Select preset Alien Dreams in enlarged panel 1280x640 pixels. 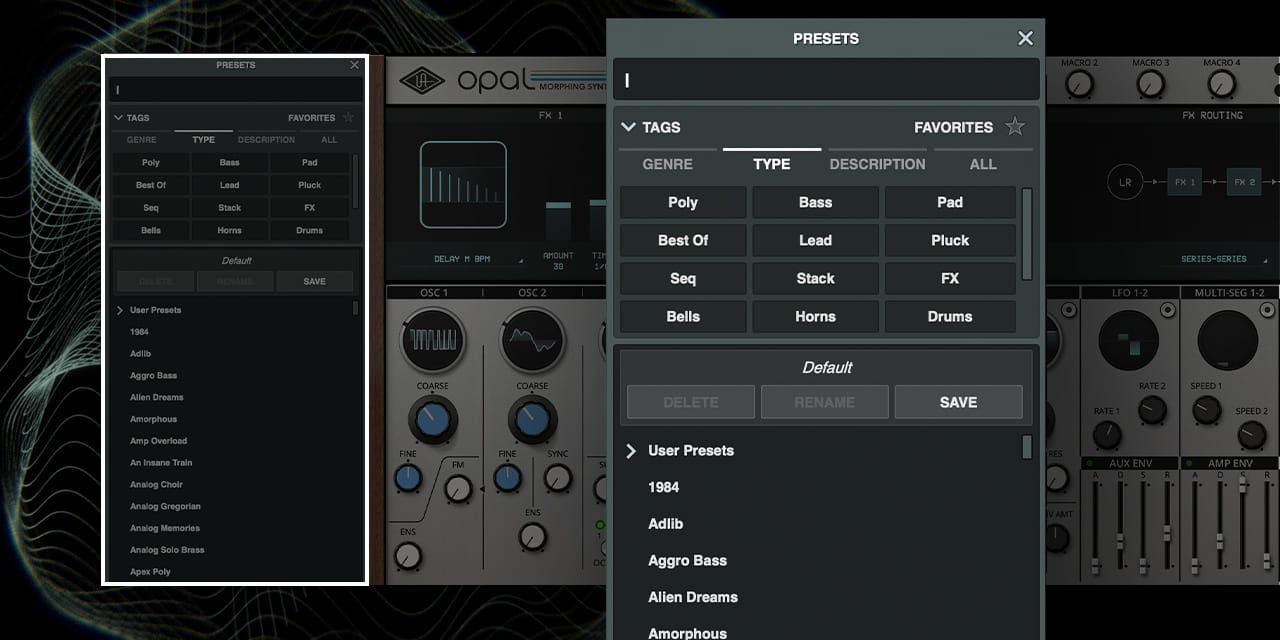click(x=693, y=597)
